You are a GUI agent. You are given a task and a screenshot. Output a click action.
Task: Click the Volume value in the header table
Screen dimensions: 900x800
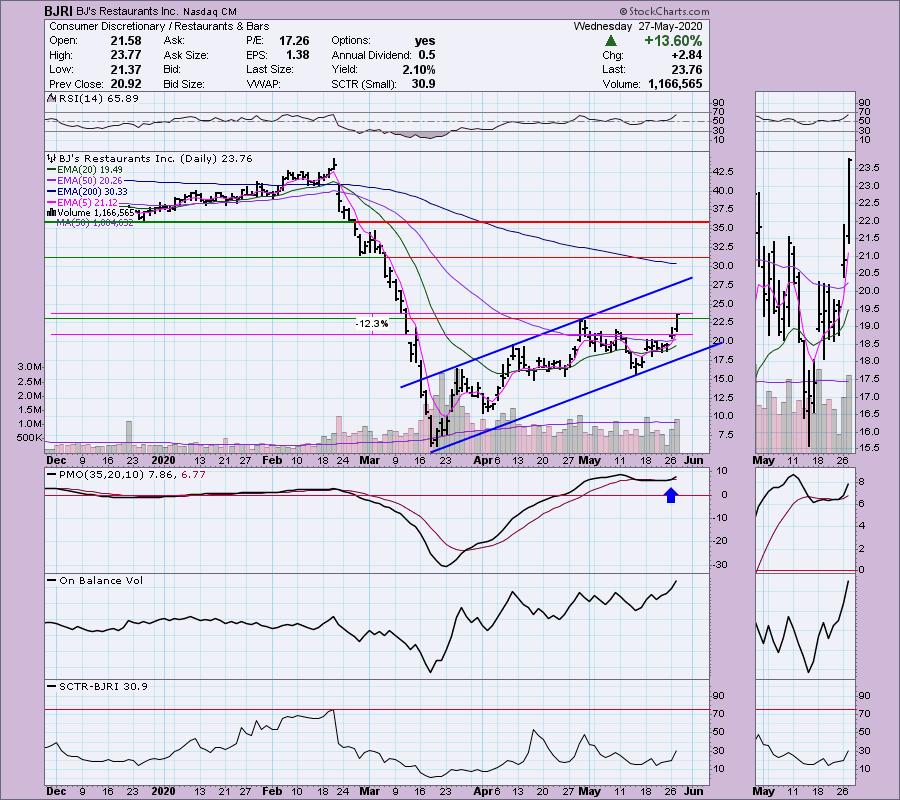click(x=675, y=84)
